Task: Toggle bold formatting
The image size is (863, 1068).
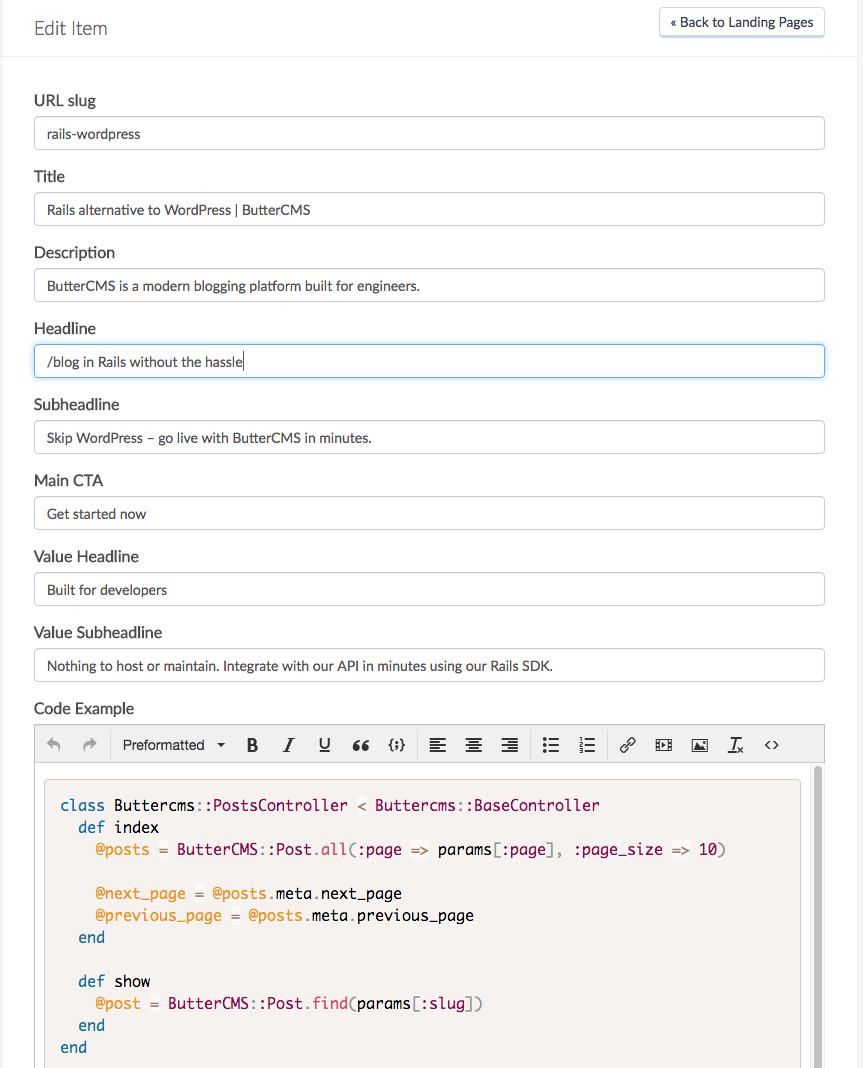Action: pos(252,744)
